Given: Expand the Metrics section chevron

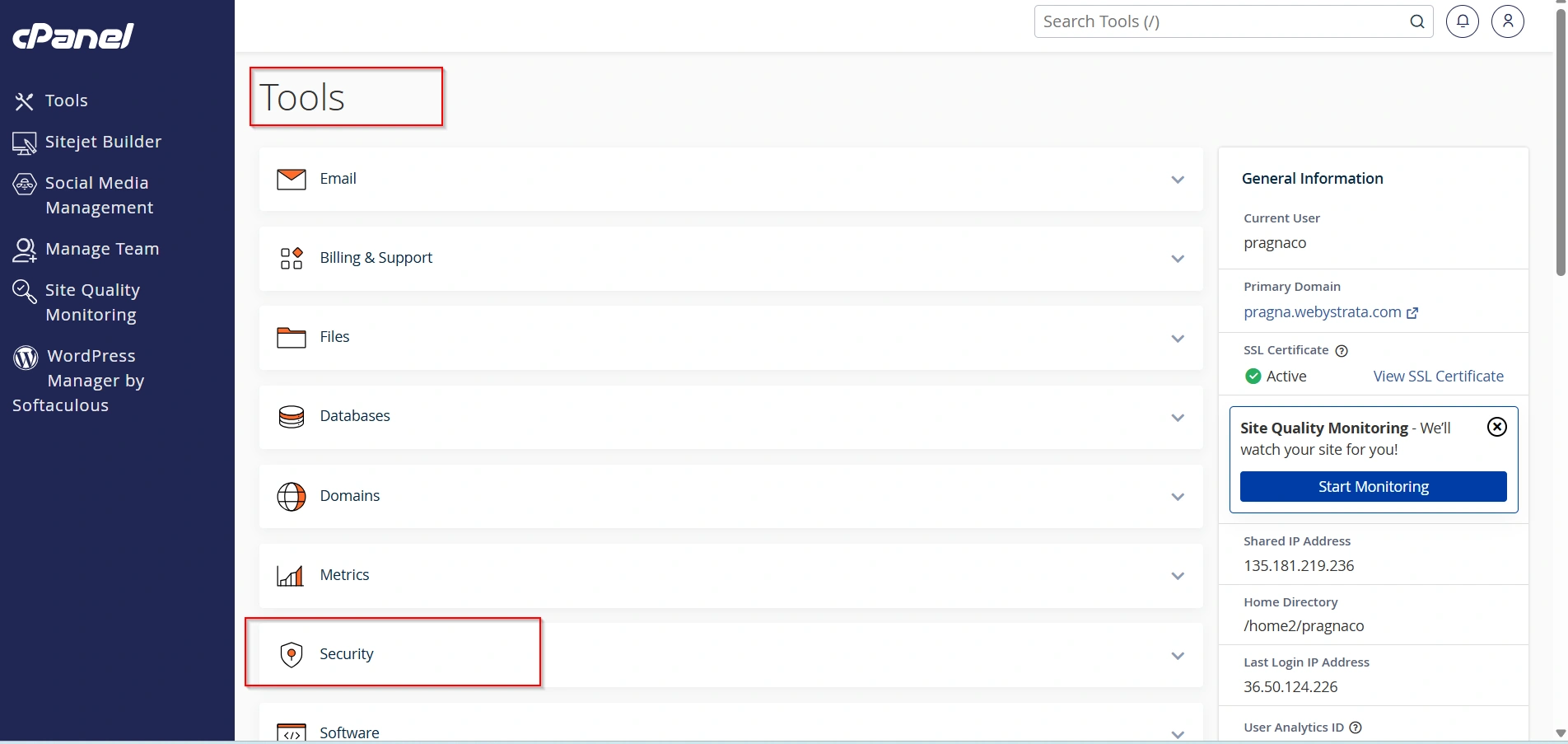Looking at the screenshot, I should 1178,576.
